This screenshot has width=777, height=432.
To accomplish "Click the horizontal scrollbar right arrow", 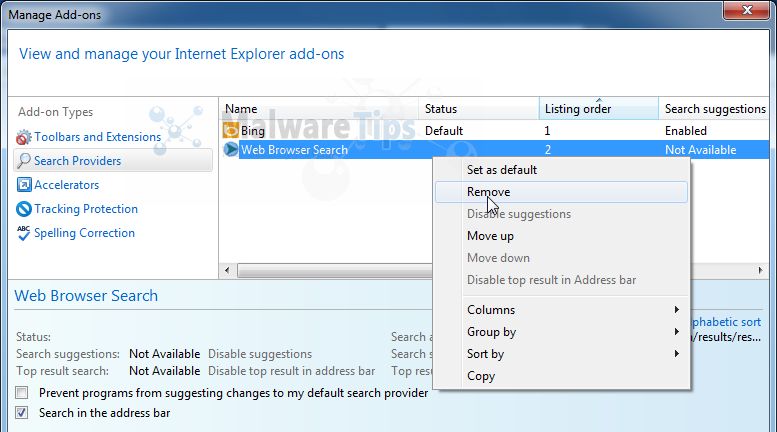I will [x=761, y=270].
